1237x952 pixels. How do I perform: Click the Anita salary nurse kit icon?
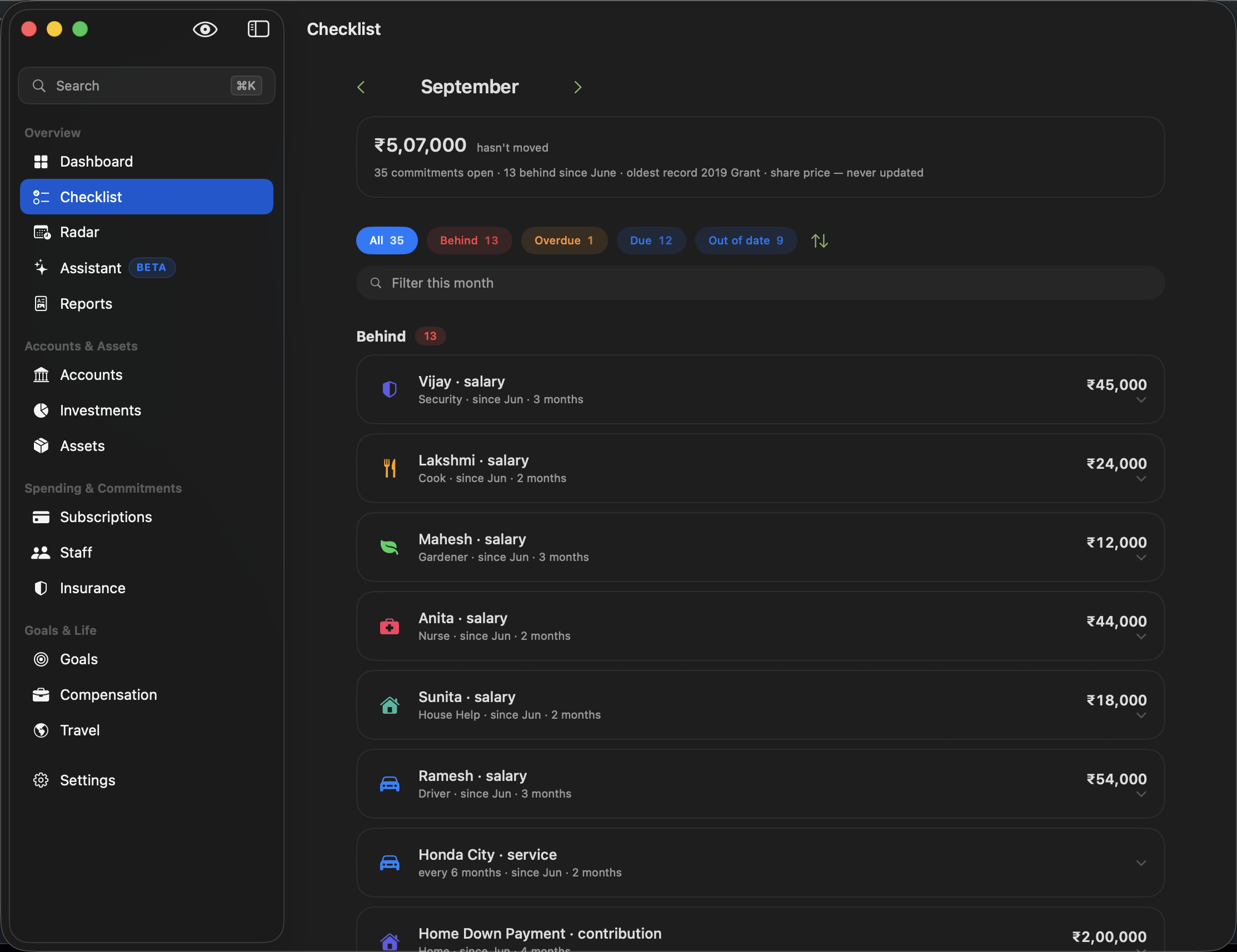tap(390, 627)
